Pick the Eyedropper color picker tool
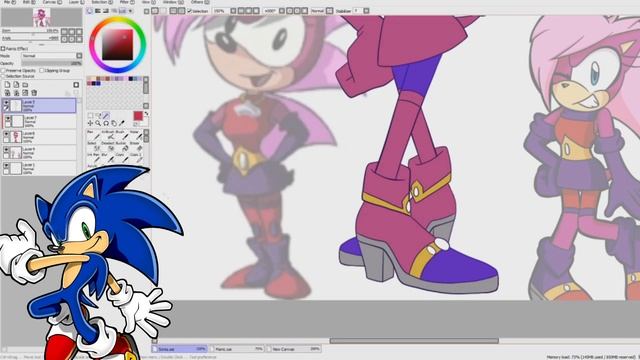The image size is (640, 360). coord(122,123)
